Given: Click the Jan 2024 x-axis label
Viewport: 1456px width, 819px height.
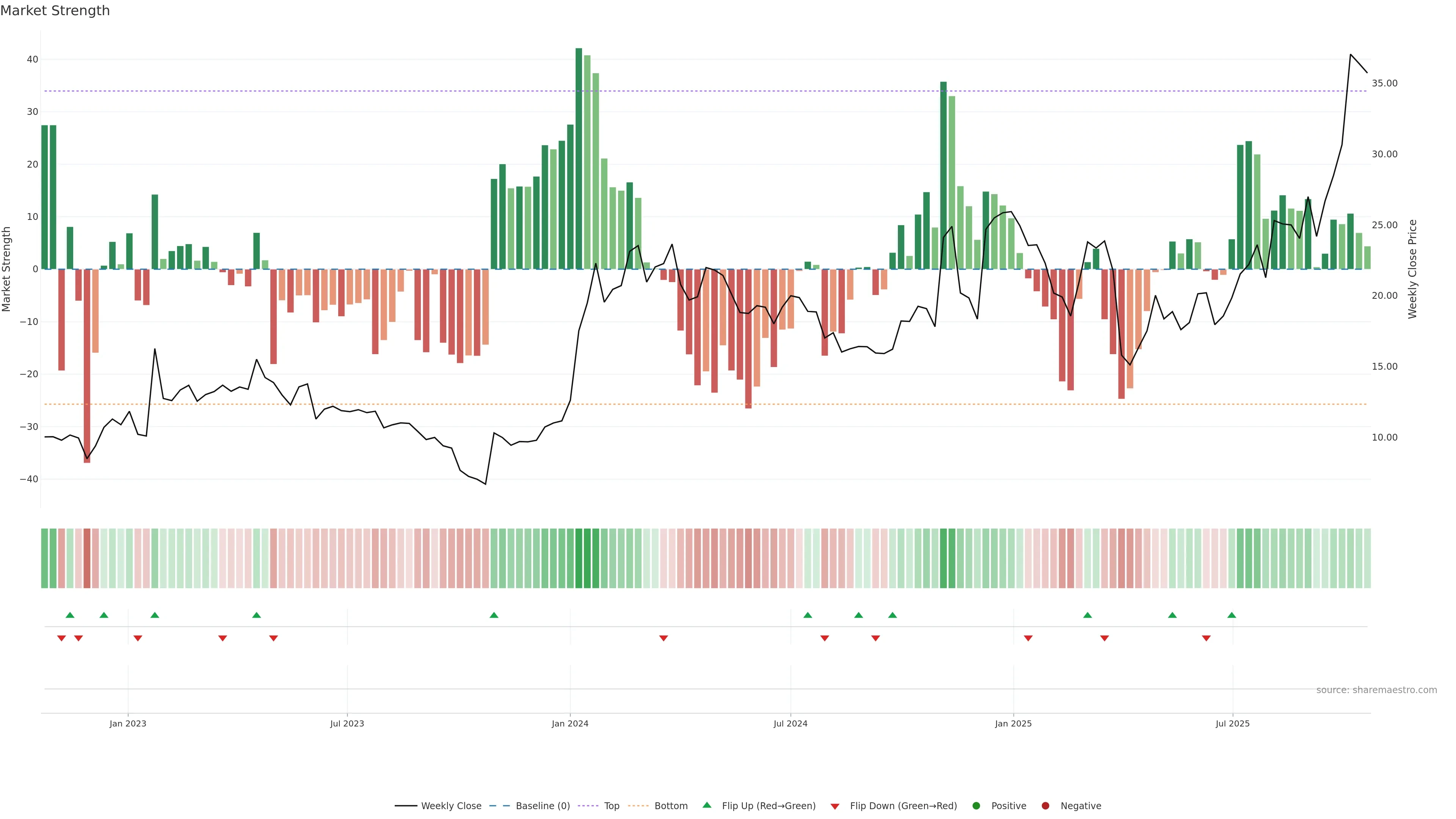Looking at the screenshot, I should (x=570, y=723).
